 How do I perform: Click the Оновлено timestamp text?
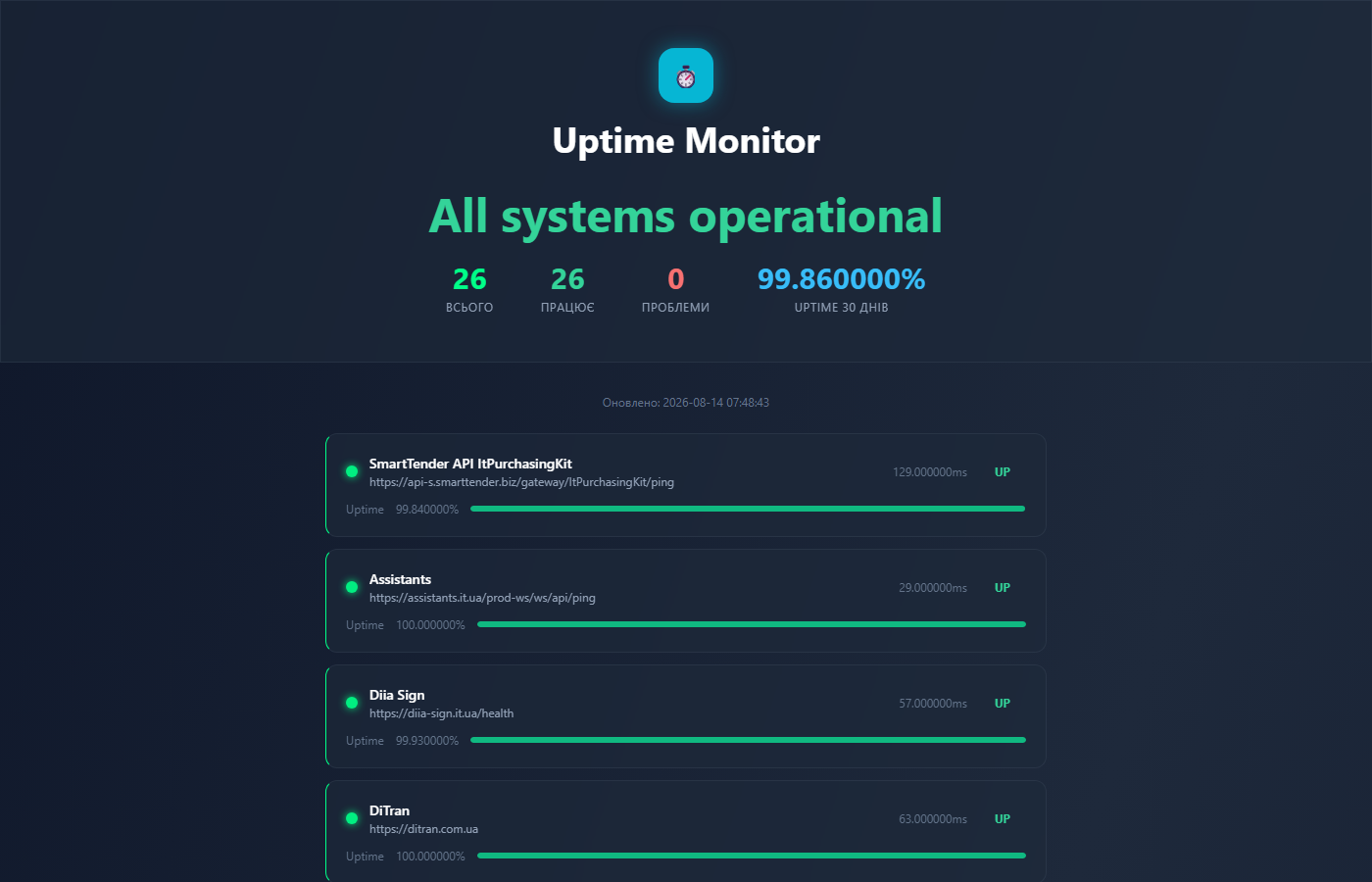click(x=686, y=403)
